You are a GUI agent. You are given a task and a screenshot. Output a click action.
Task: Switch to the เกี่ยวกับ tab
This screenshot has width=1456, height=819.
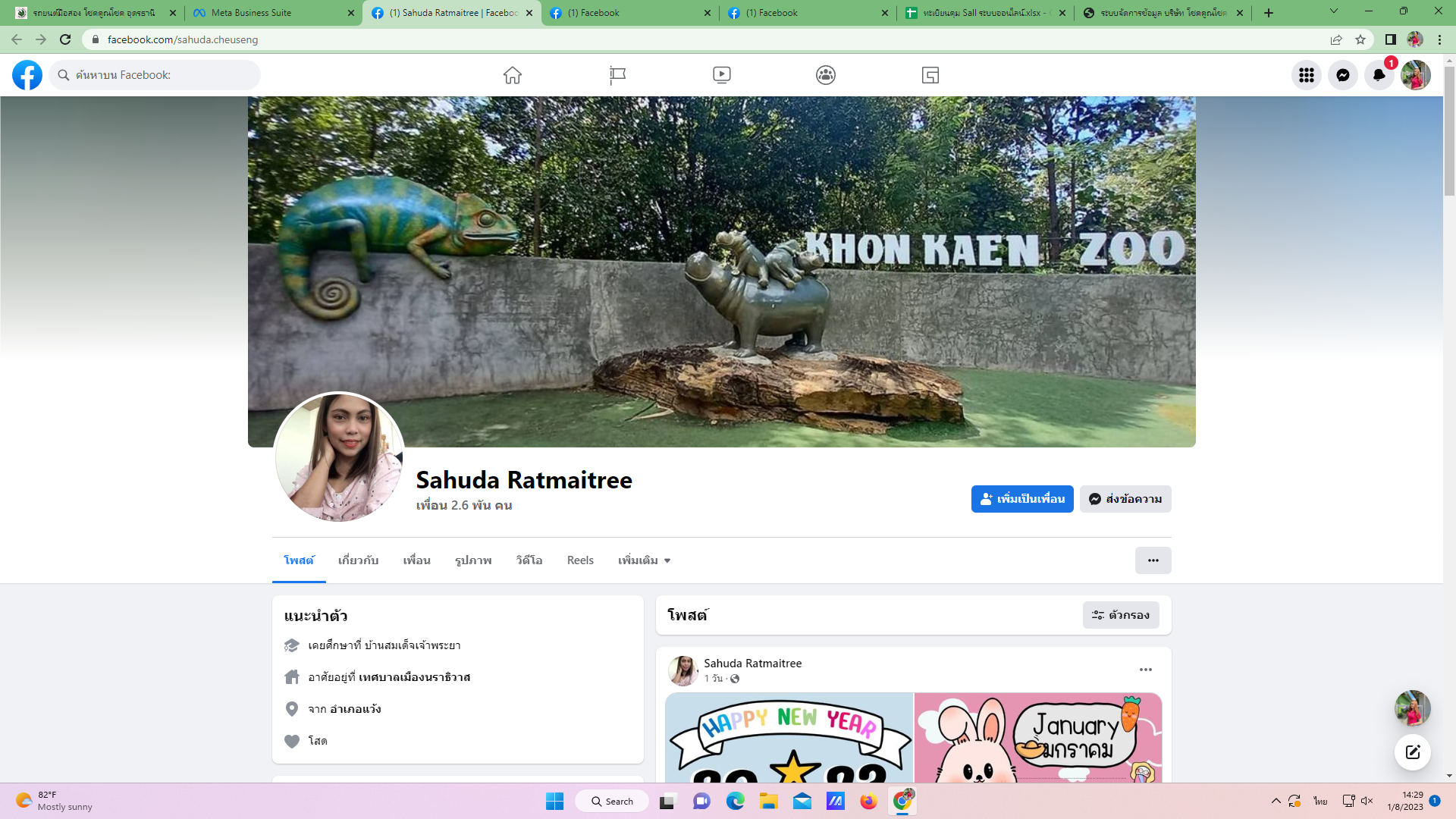click(x=358, y=560)
